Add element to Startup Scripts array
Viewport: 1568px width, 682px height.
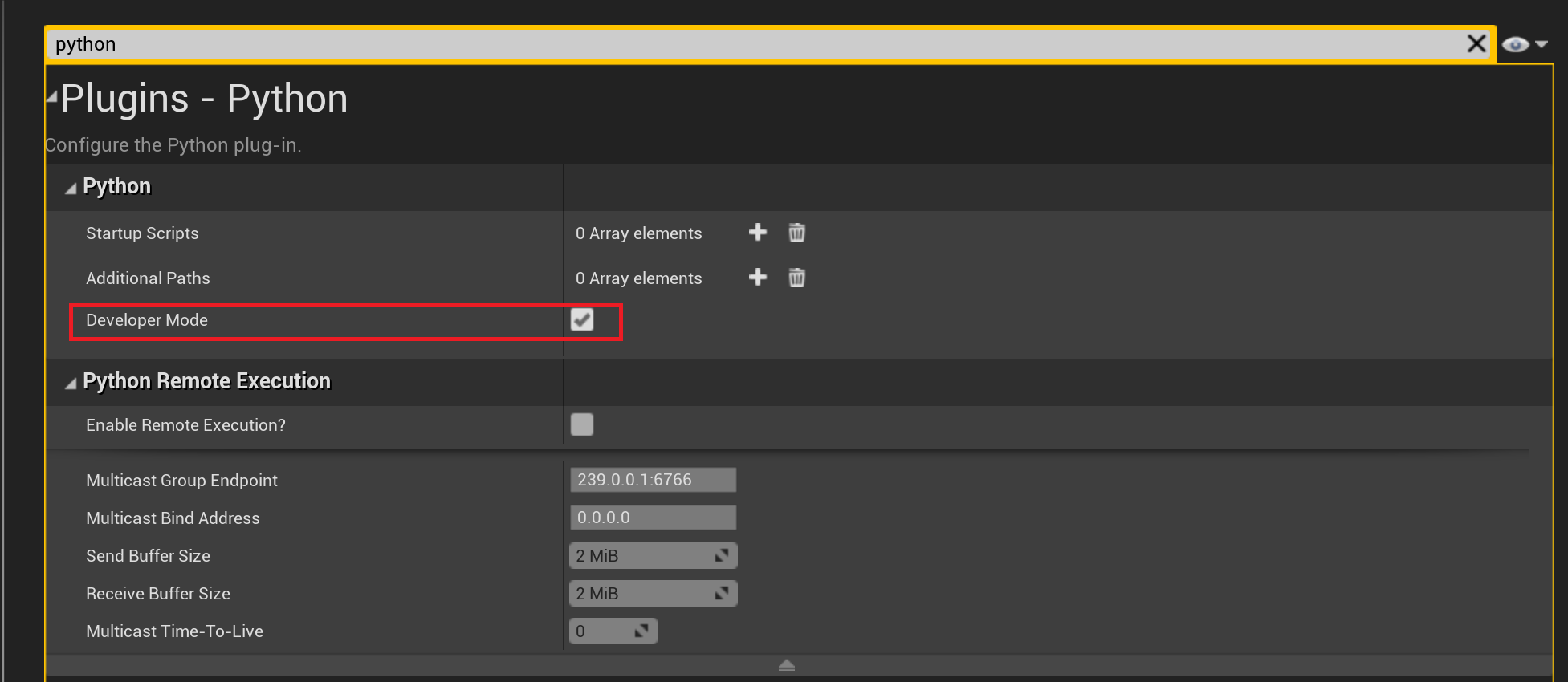point(757,233)
